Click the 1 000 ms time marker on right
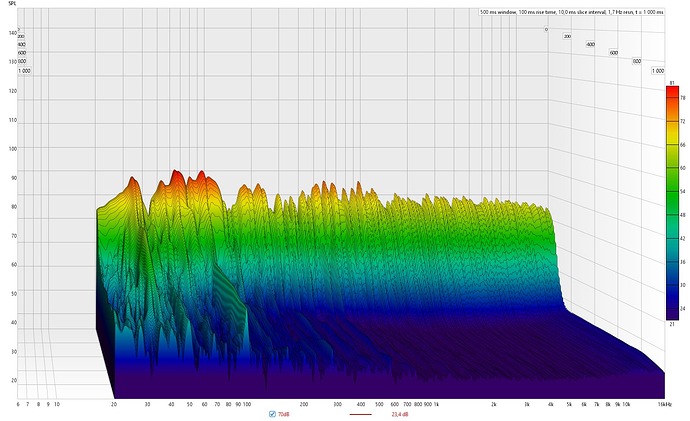The image size is (690, 421). point(658,71)
